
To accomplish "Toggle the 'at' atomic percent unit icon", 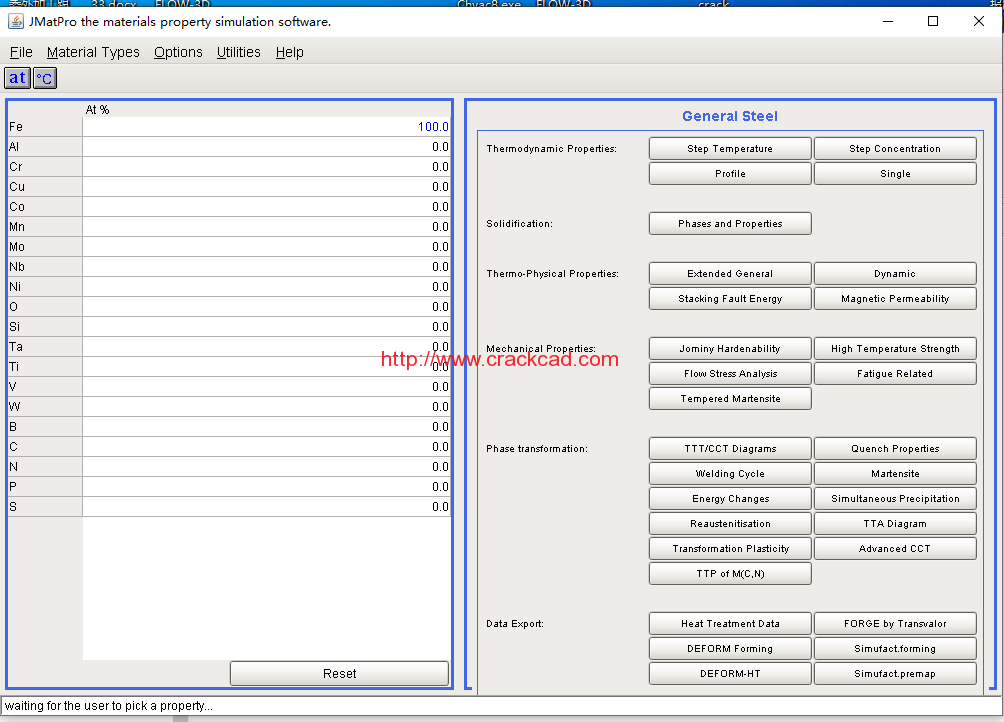I will pyautogui.click(x=17, y=78).
